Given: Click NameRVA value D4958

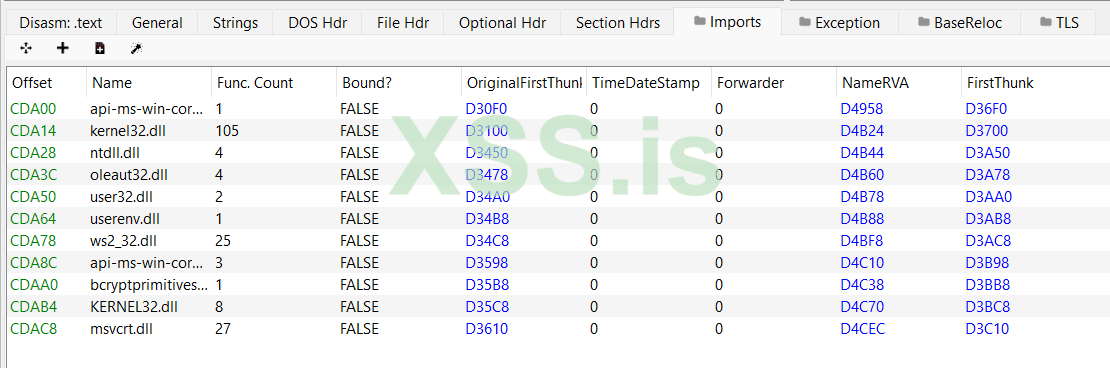Looking at the screenshot, I should click(862, 108).
